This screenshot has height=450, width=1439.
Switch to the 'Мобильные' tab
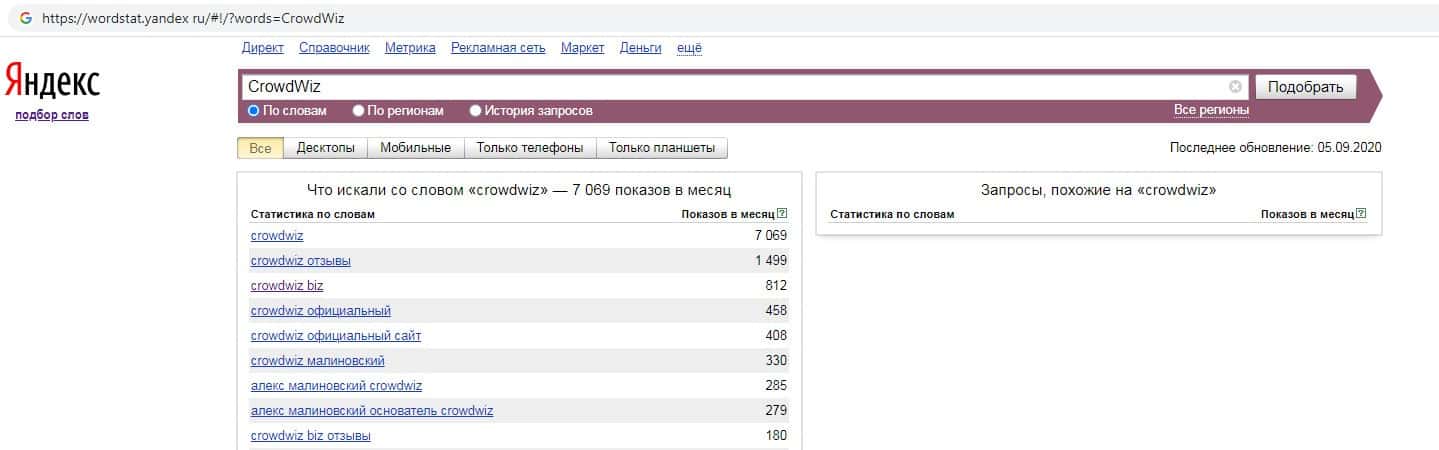click(x=415, y=148)
